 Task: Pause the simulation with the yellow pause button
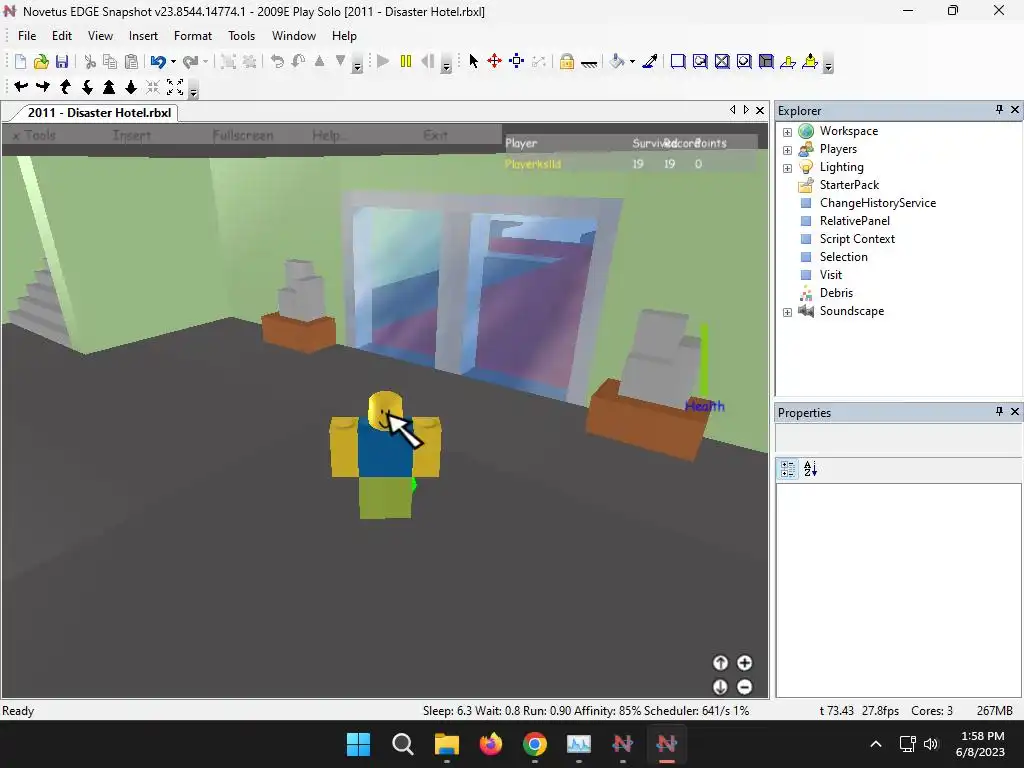[406, 61]
